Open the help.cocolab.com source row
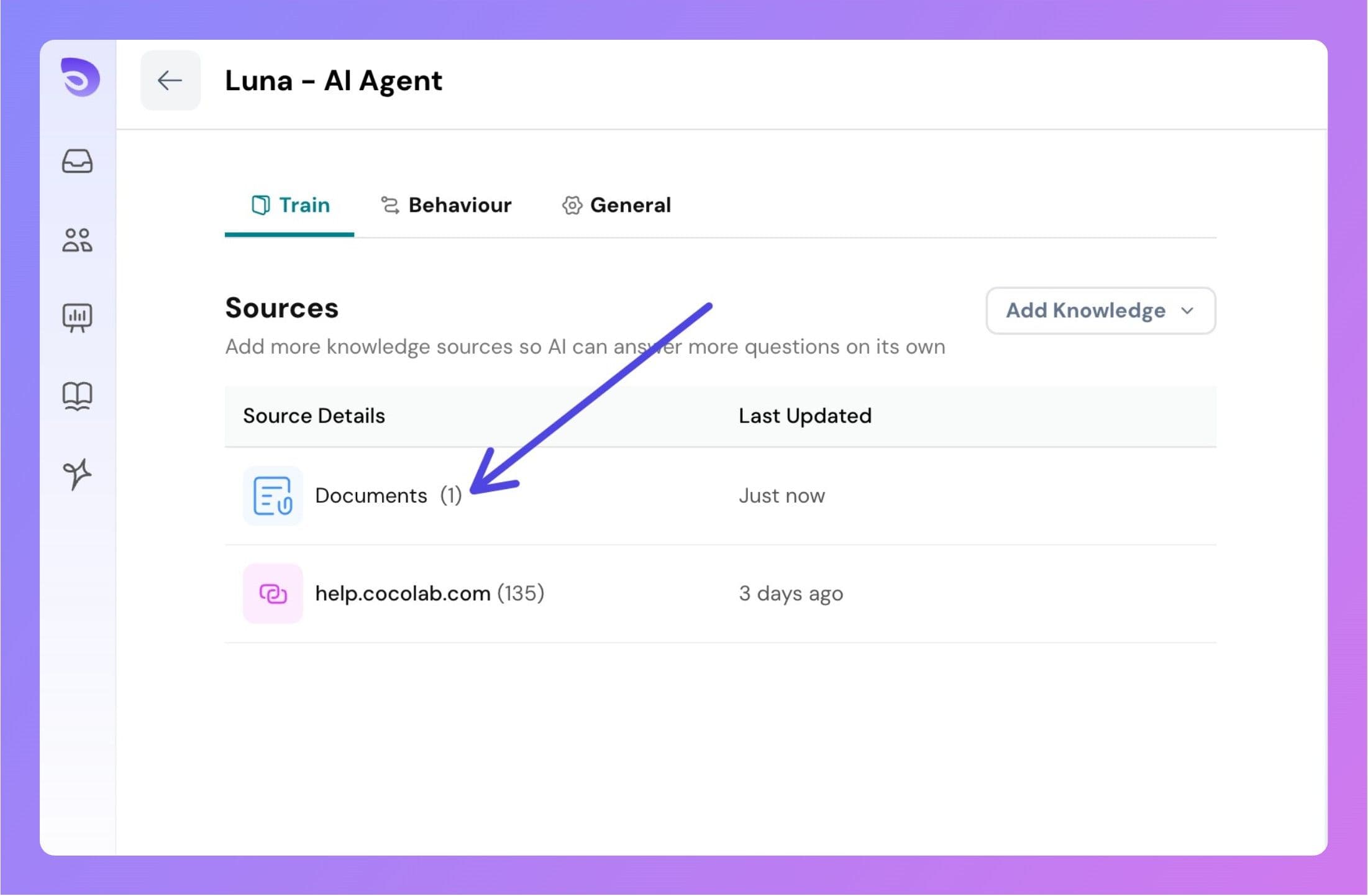The width and height of the screenshot is (1368, 896). point(402,593)
